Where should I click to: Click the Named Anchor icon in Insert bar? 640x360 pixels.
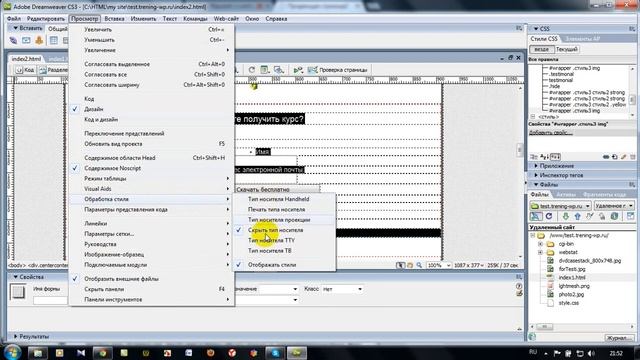tap(39, 40)
